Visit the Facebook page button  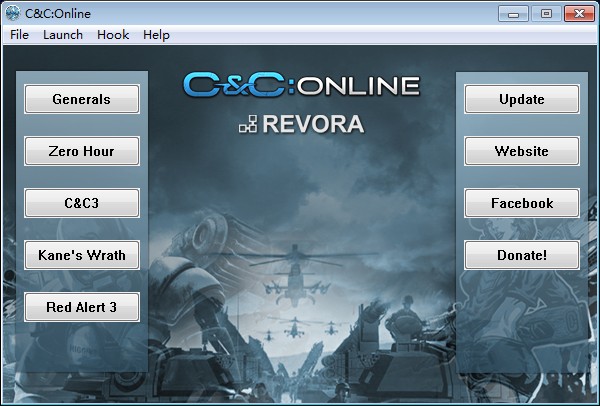pos(522,203)
